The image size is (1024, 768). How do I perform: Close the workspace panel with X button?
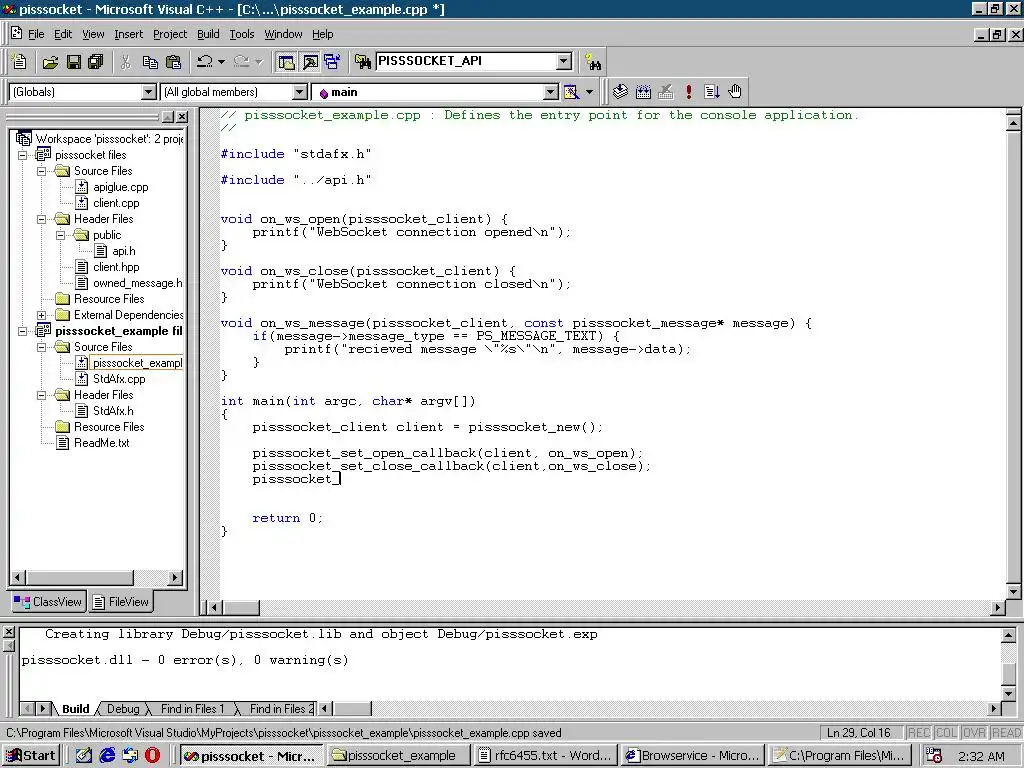click(x=182, y=117)
